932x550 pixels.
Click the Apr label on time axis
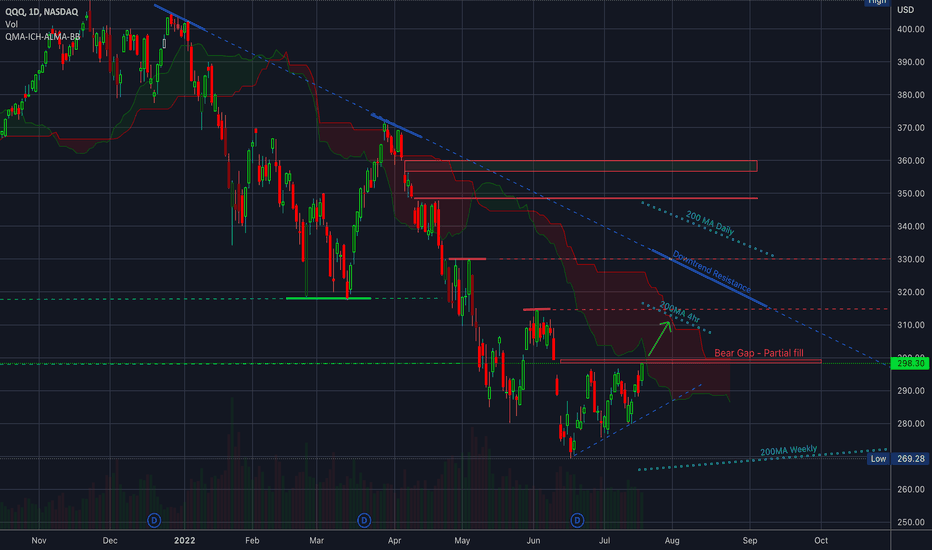[394, 540]
